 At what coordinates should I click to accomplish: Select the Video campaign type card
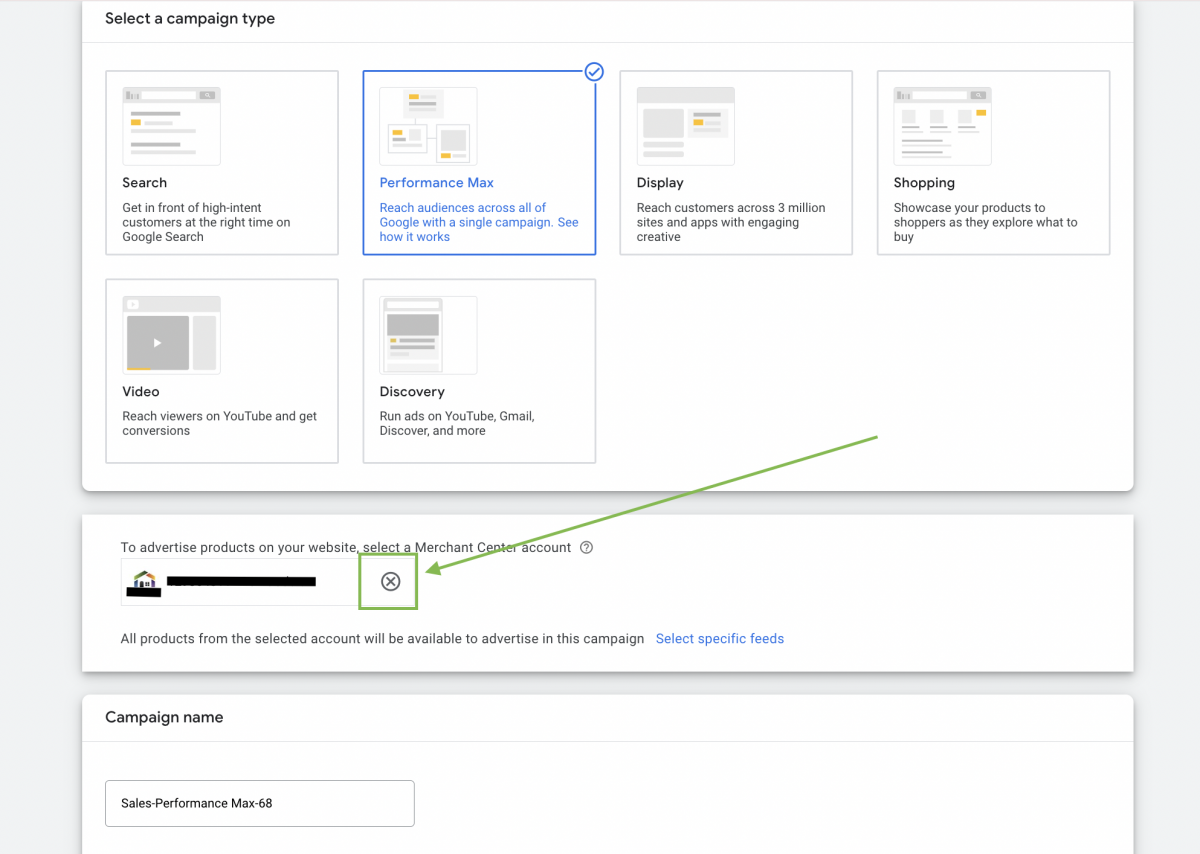pyautogui.click(x=222, y=410)
